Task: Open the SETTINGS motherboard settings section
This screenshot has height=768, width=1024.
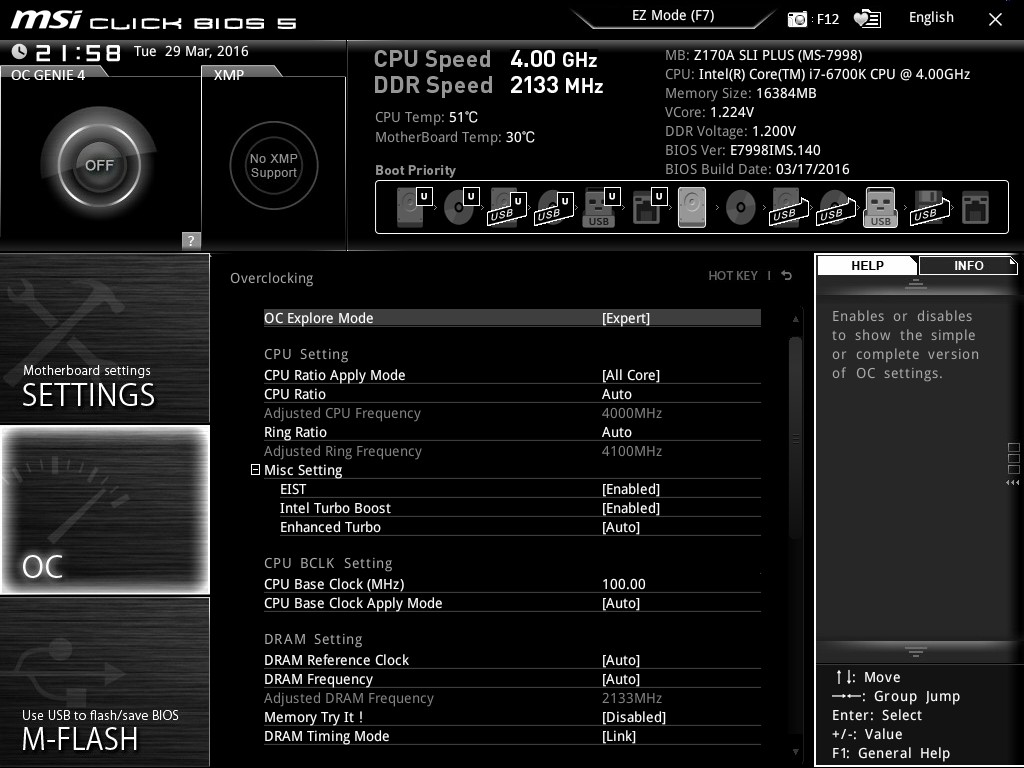Action: [x=104, y=338]
